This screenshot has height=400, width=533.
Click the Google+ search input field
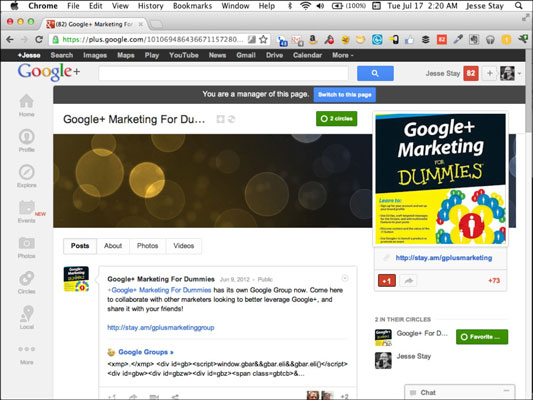(223, 73)
